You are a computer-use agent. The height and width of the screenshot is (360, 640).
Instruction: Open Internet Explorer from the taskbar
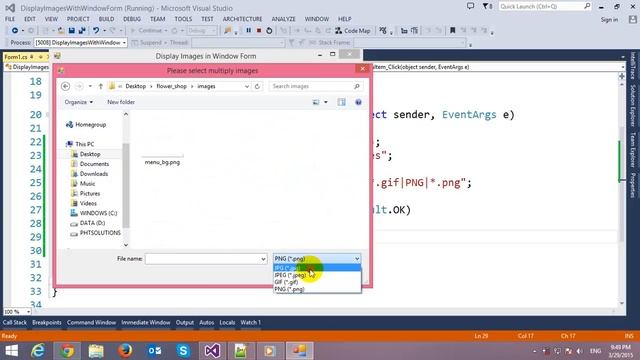pyautogui.click(x=38, y=351)
